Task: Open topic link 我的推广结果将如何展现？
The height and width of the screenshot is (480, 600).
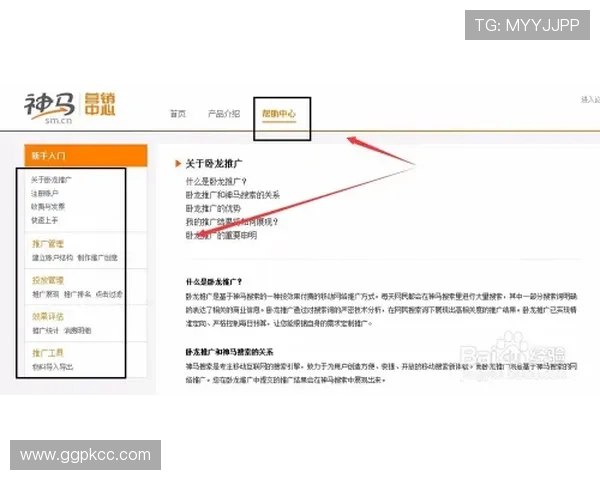Action: tap(232, 222)
